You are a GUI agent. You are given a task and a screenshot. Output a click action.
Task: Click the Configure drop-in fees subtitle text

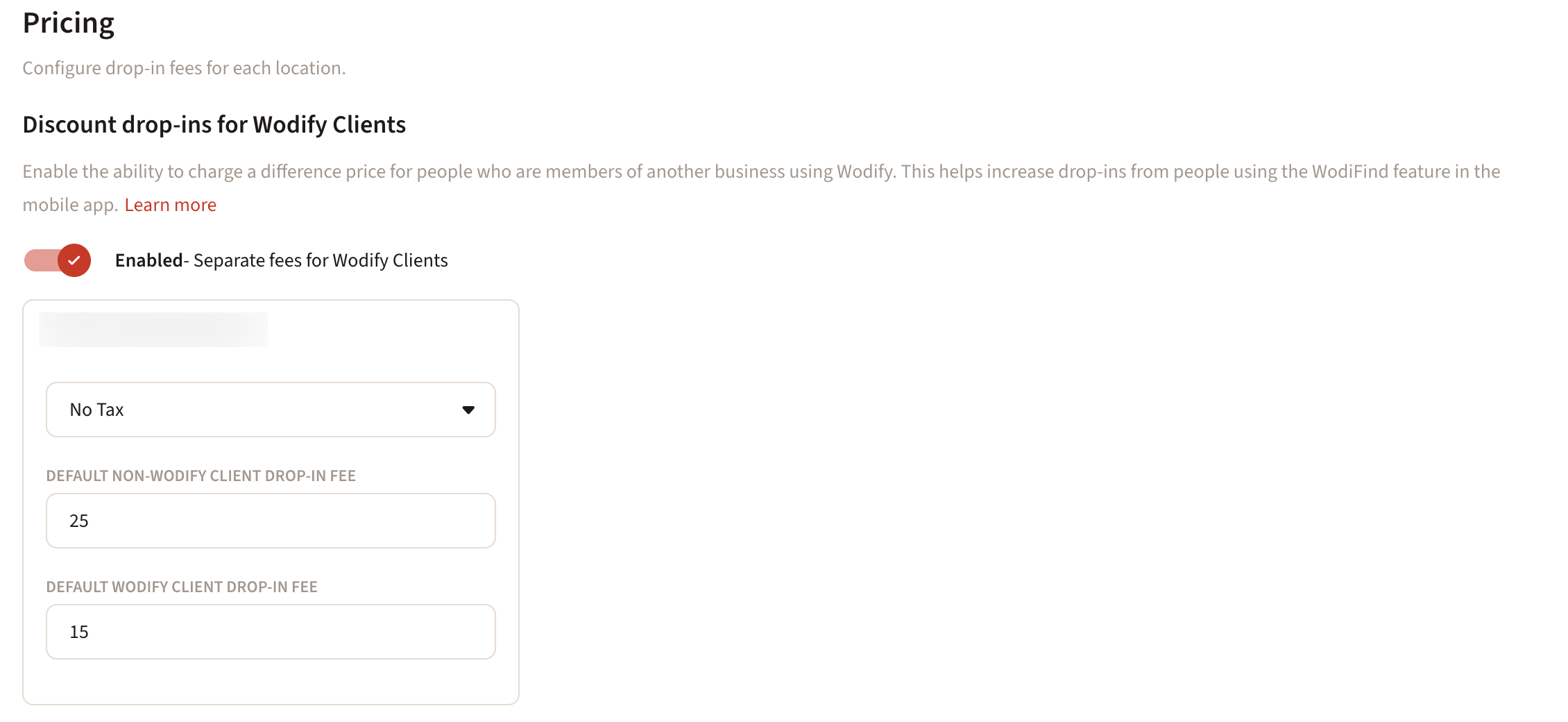click(x=184, y=68)
